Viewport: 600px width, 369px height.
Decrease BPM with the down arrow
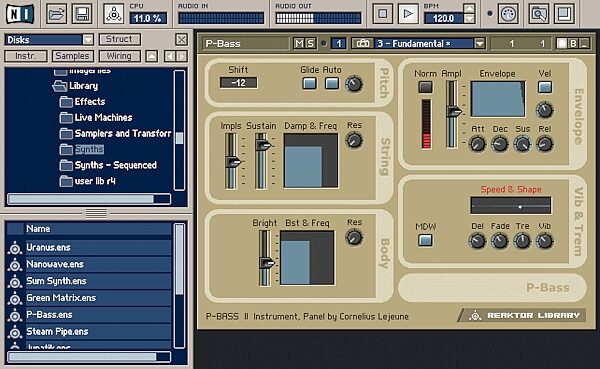[x=469, y=19]
